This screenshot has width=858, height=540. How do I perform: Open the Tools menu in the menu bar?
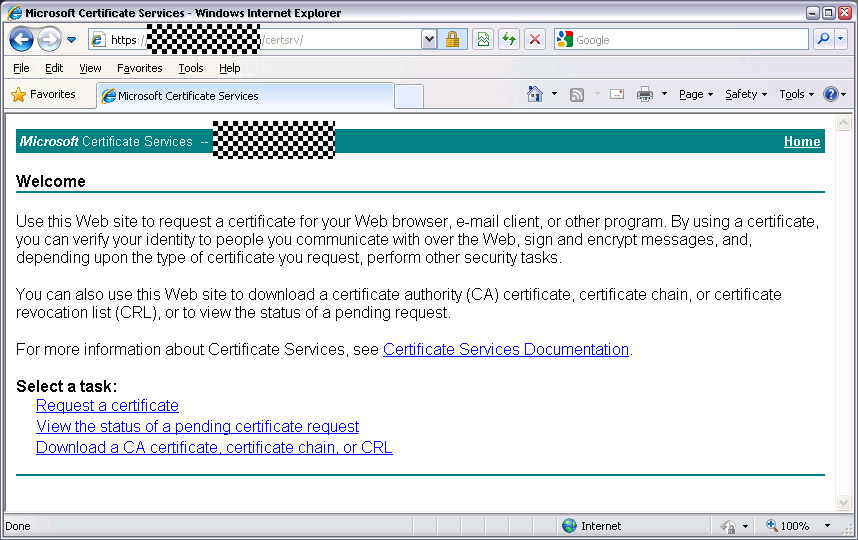click(190, 68)
